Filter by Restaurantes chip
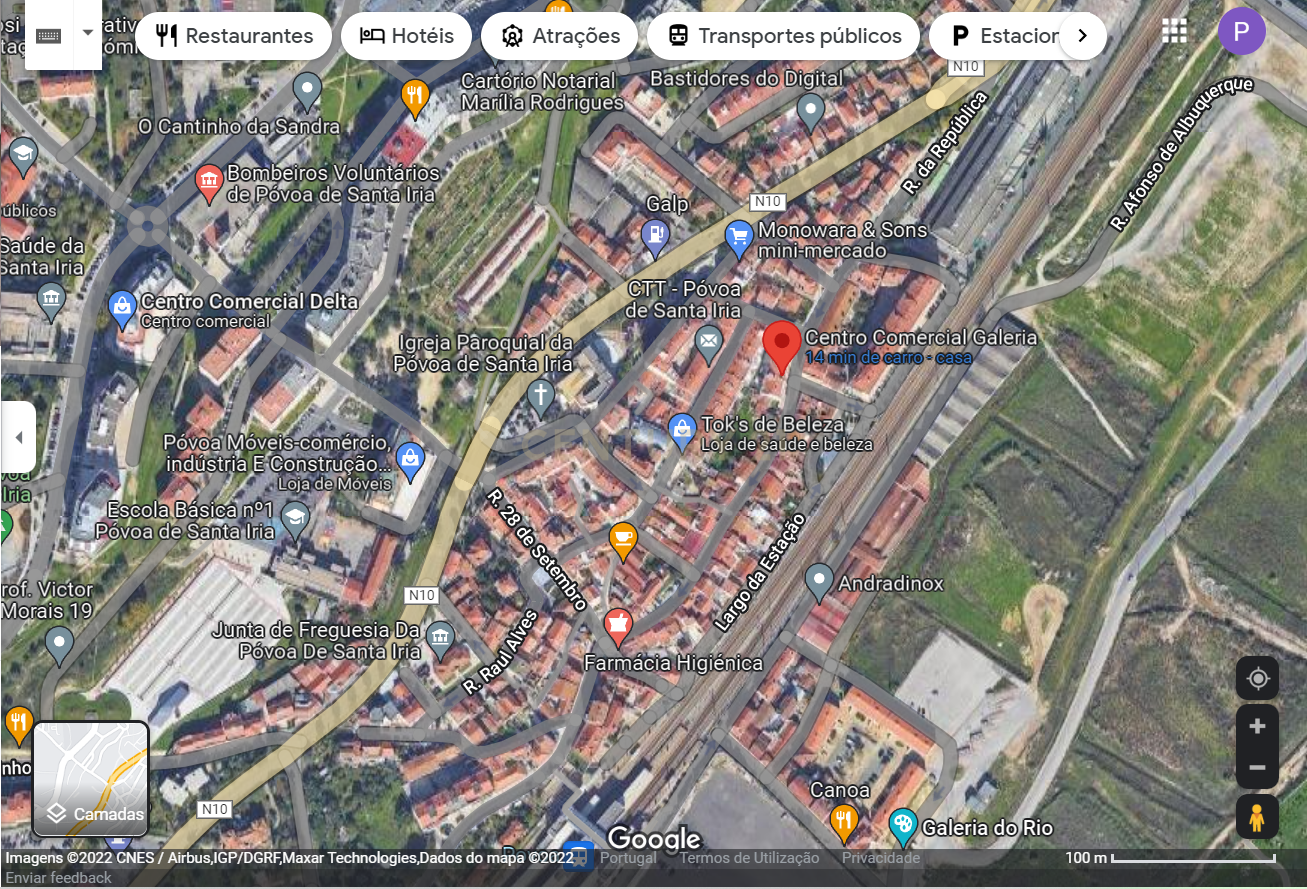 pos(234,36)
